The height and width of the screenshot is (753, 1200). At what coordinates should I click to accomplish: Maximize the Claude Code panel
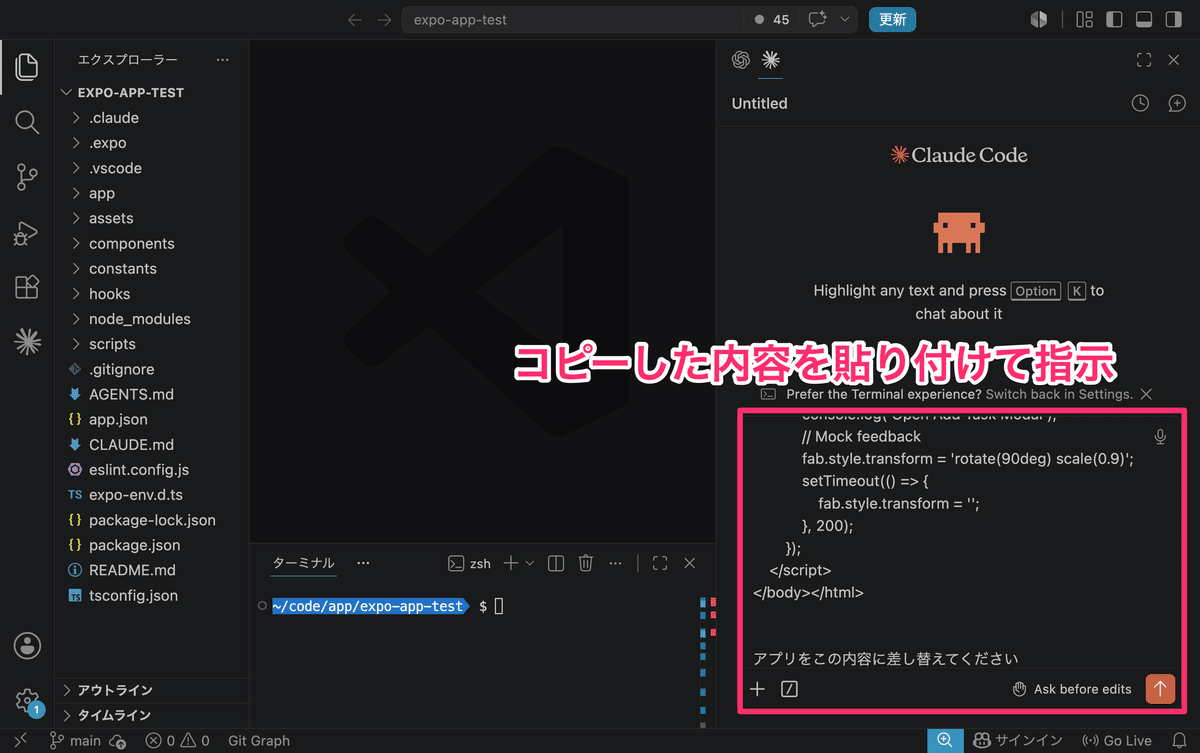pos(1144,60)
